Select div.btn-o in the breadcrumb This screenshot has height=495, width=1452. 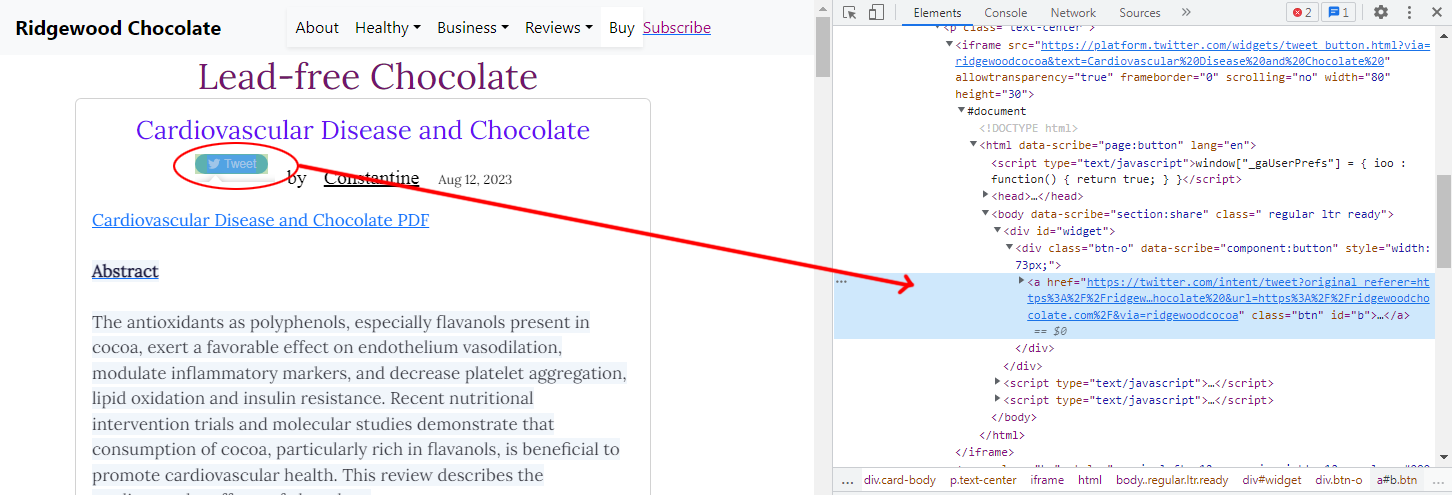point(1338,480)
